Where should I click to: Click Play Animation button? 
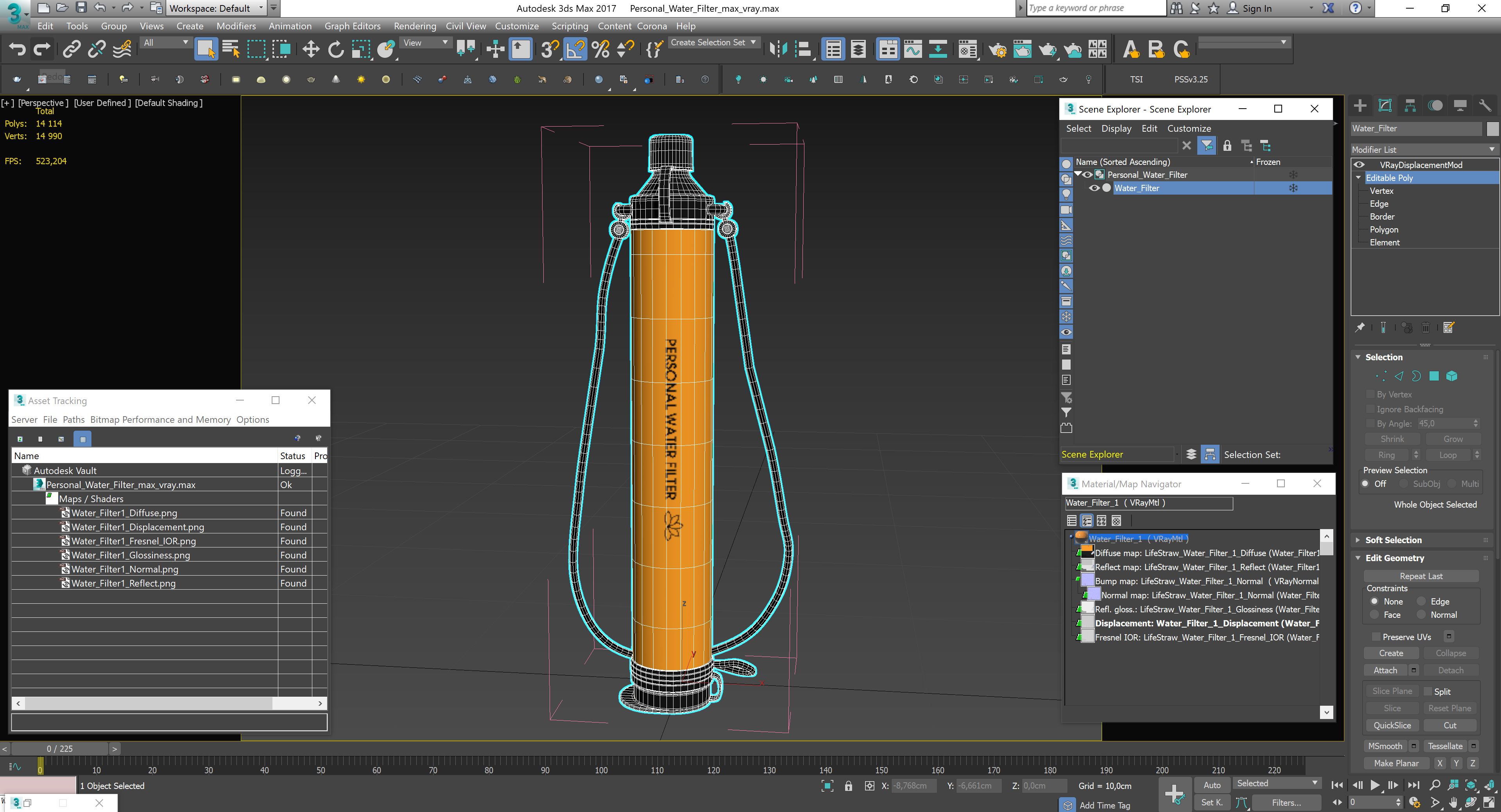coord(1375,785)
